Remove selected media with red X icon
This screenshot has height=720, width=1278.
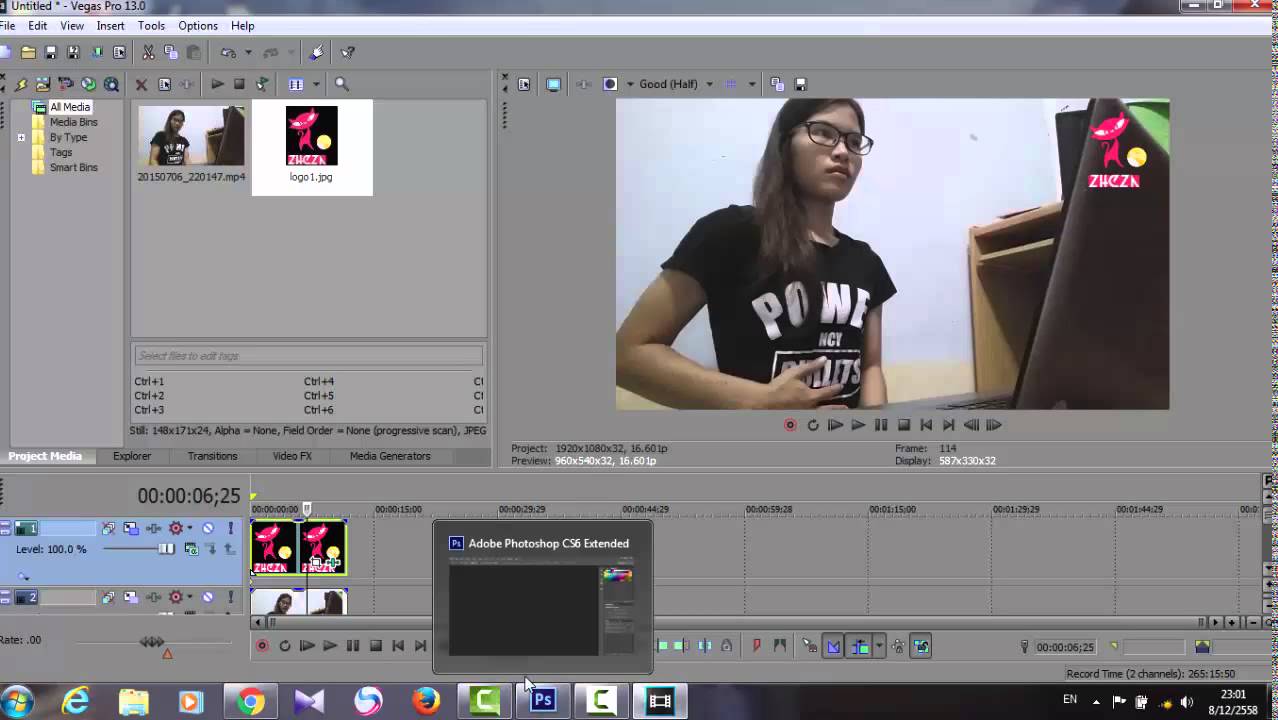click(x=141, y=85)
